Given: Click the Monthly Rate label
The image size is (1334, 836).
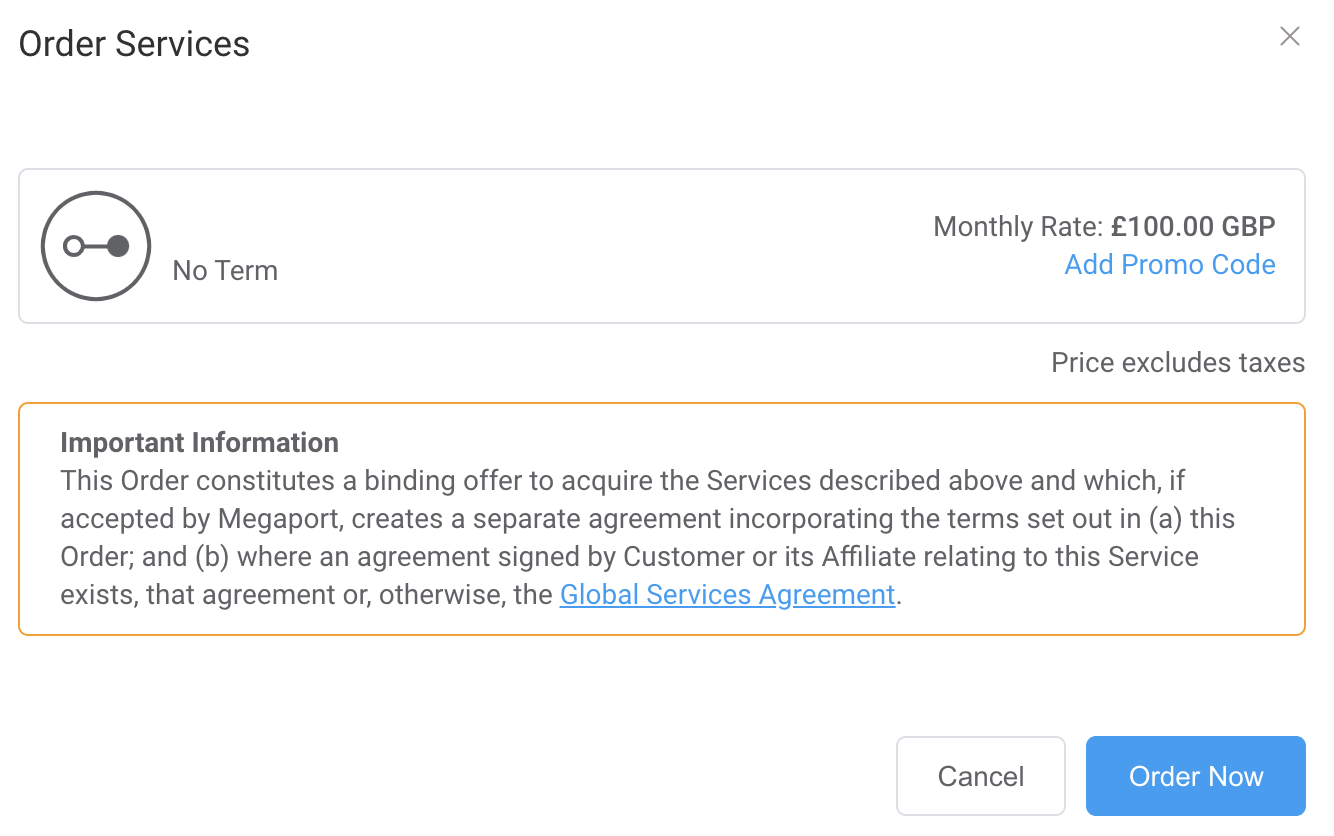Looking at the screenshot, I should (1019, 227).
